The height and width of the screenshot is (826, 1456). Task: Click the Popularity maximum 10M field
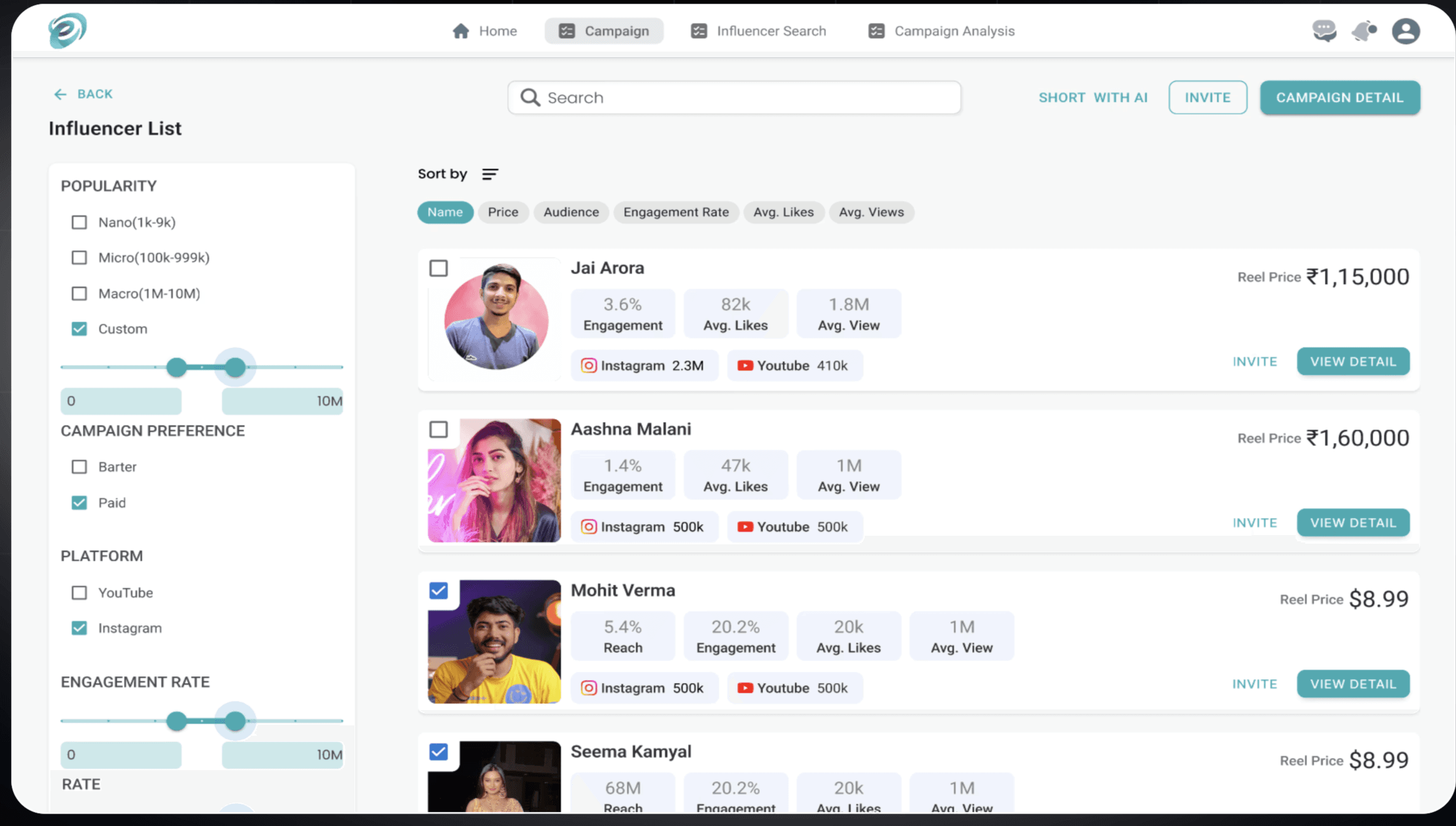point(282,401)
